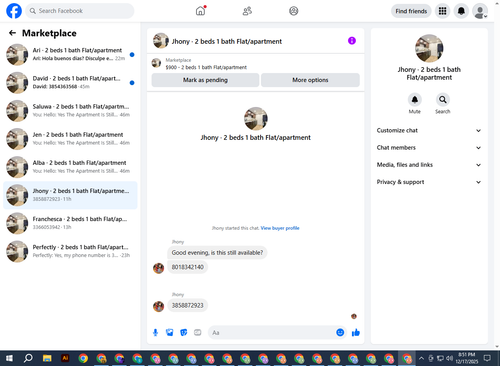Open the volume speaker tray icon
This screenshot has width=500, height=366.
449,358
